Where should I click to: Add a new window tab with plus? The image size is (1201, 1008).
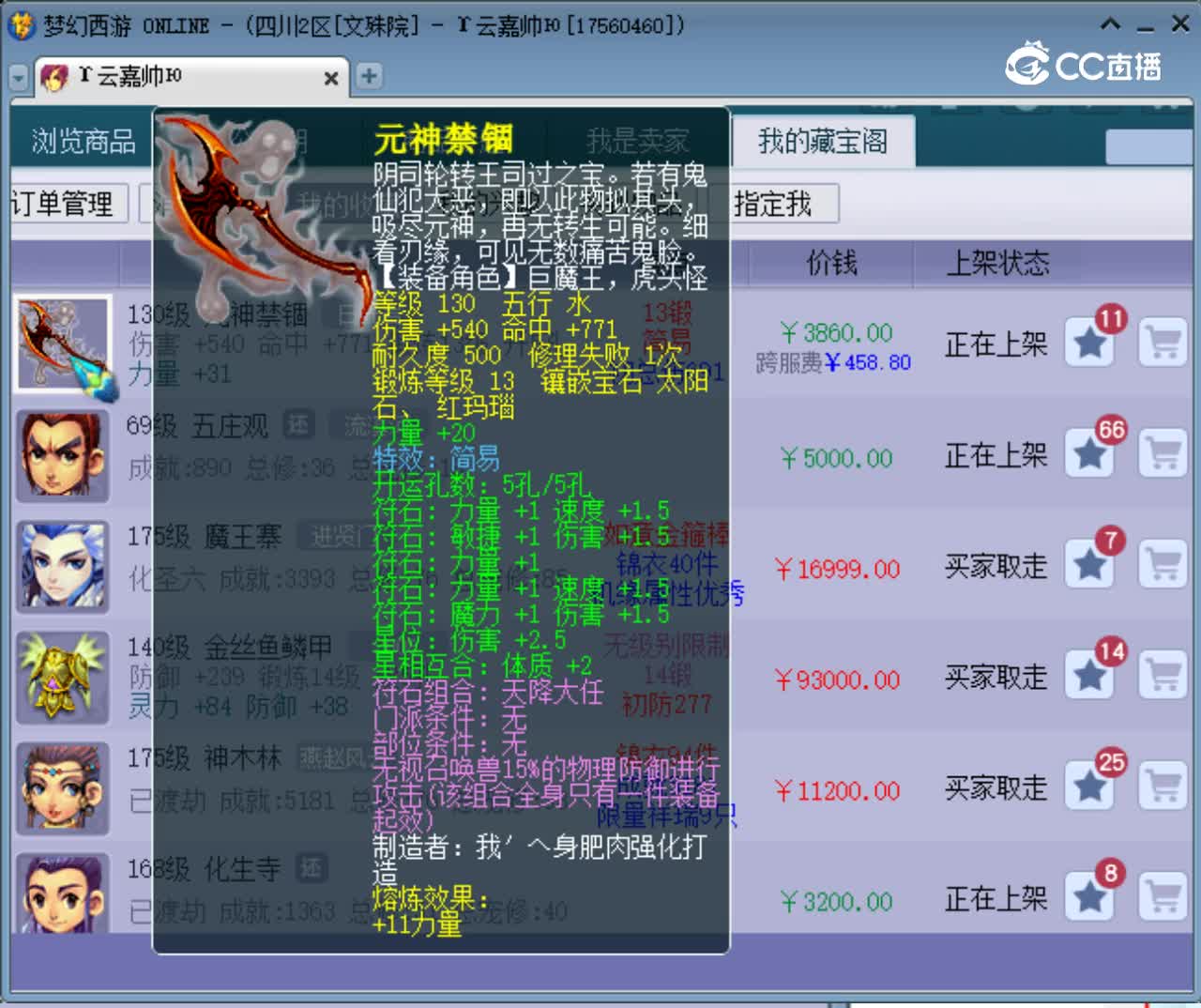pos(369,76)
